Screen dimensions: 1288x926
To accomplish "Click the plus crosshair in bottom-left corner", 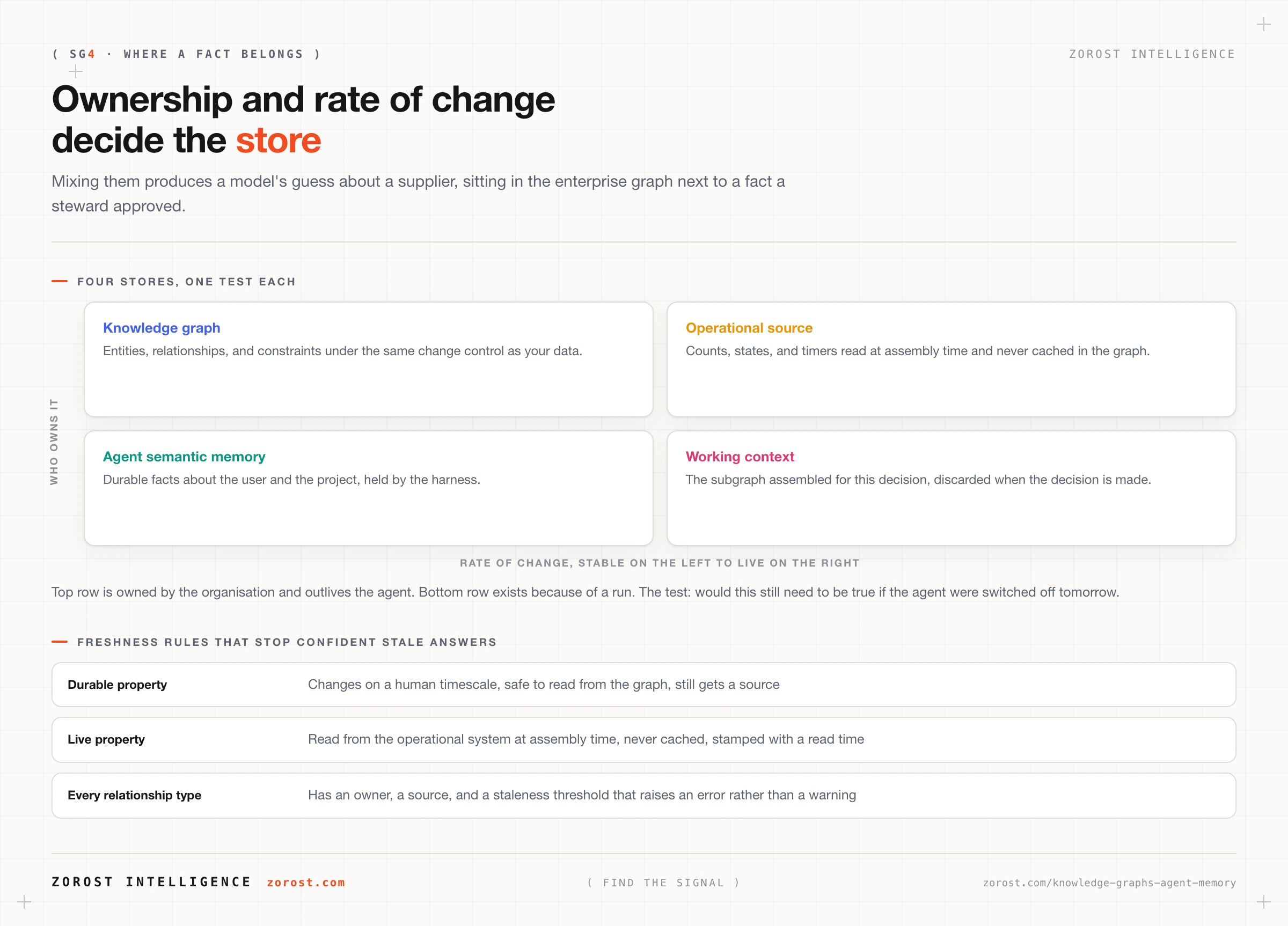I will coord(25,901).
